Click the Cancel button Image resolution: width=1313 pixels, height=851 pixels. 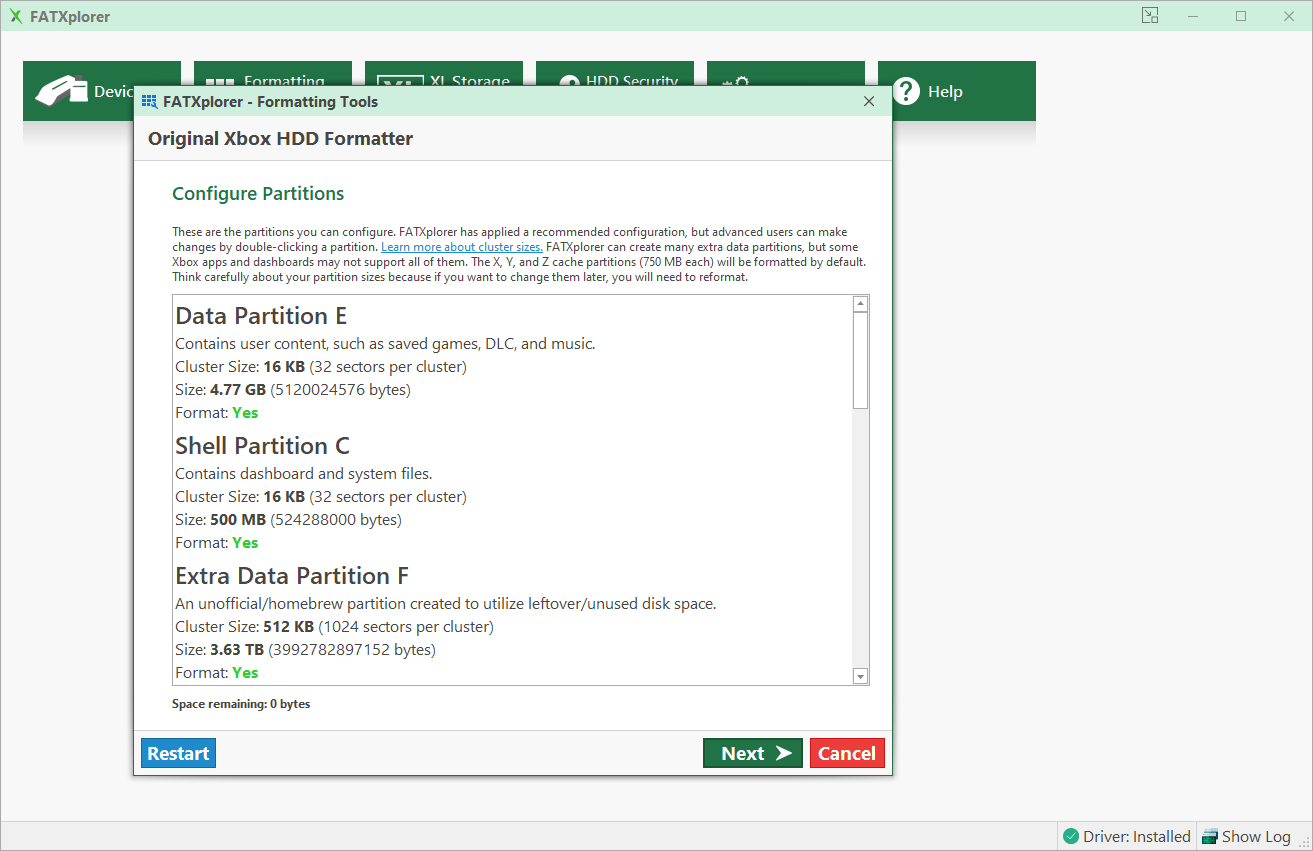847,753
